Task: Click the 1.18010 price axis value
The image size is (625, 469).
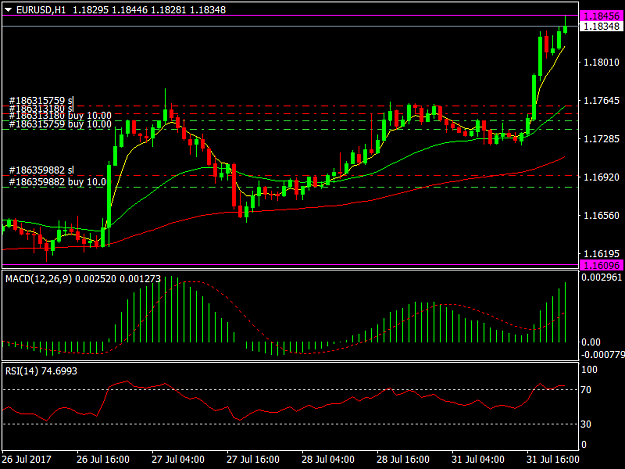Action: (601, 62)
